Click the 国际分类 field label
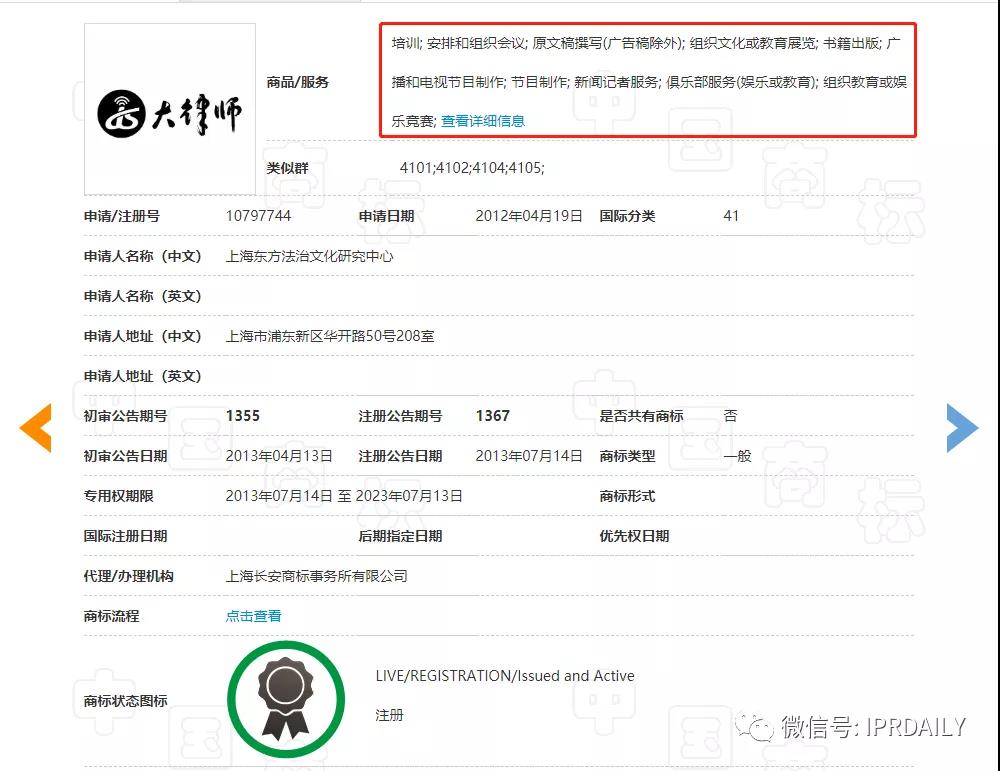 click(627, 216)
